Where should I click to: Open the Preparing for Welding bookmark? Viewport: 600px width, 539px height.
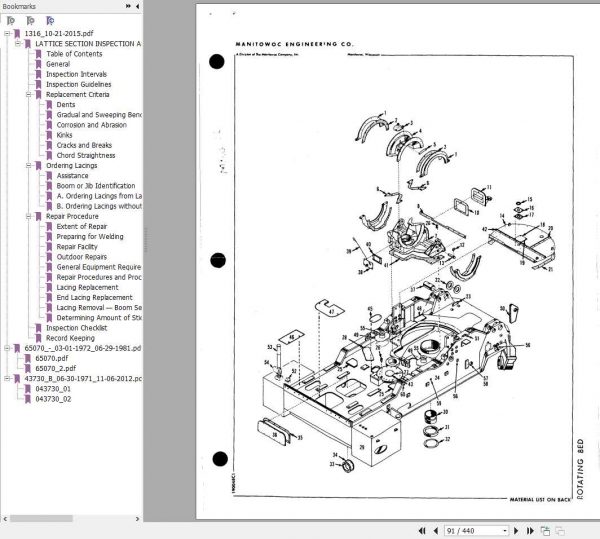90,237
